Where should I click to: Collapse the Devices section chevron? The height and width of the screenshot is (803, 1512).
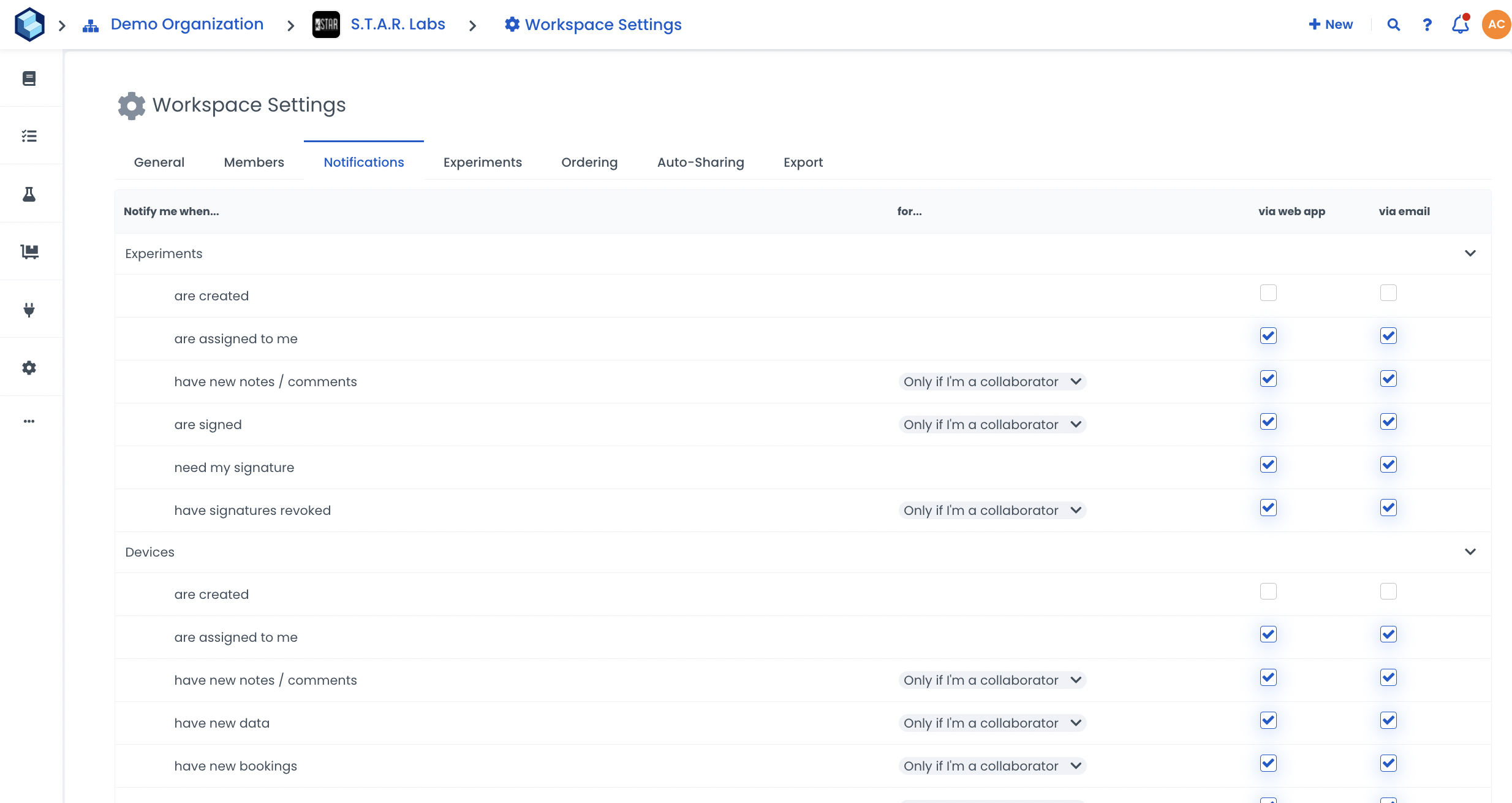pos(1470,552)
